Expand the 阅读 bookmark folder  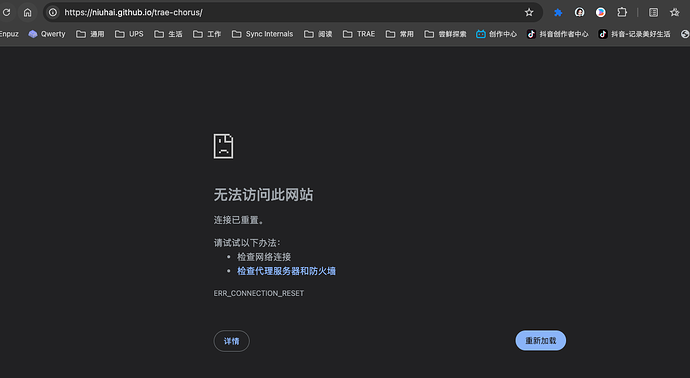318,34
